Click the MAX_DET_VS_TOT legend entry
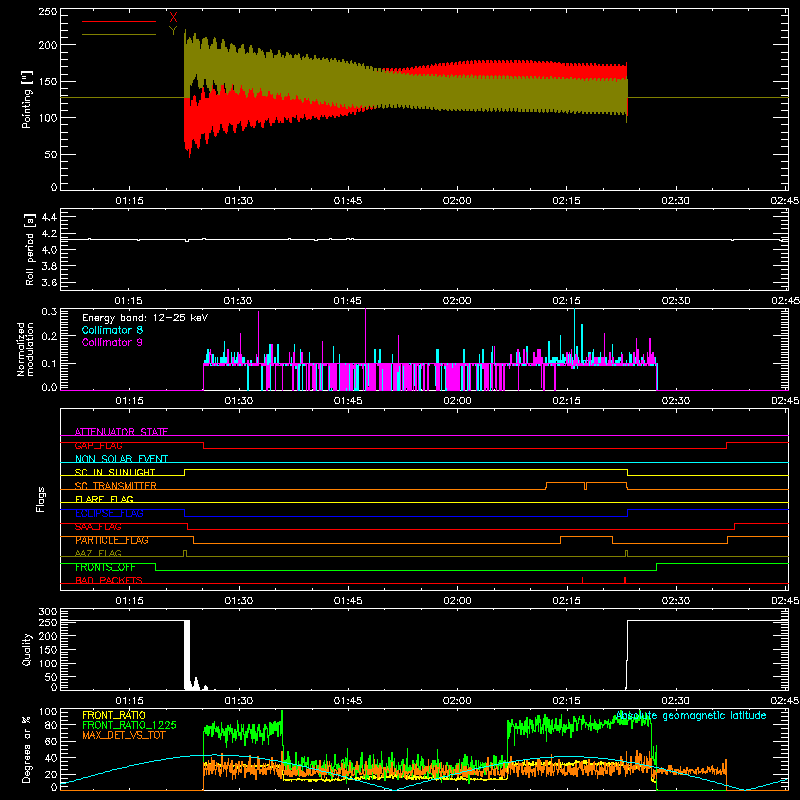This screenshot has width=800, height=800. 124,735
